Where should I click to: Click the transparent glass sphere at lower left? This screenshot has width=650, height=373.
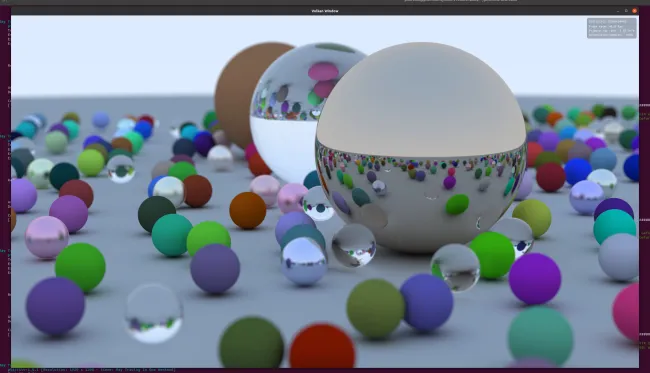point(153,313)
